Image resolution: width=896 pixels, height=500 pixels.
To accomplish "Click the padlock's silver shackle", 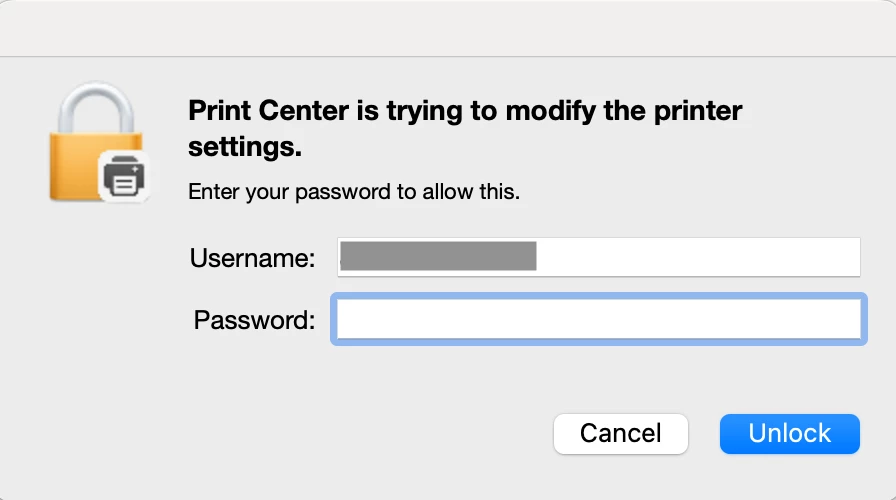I will 96,109.
